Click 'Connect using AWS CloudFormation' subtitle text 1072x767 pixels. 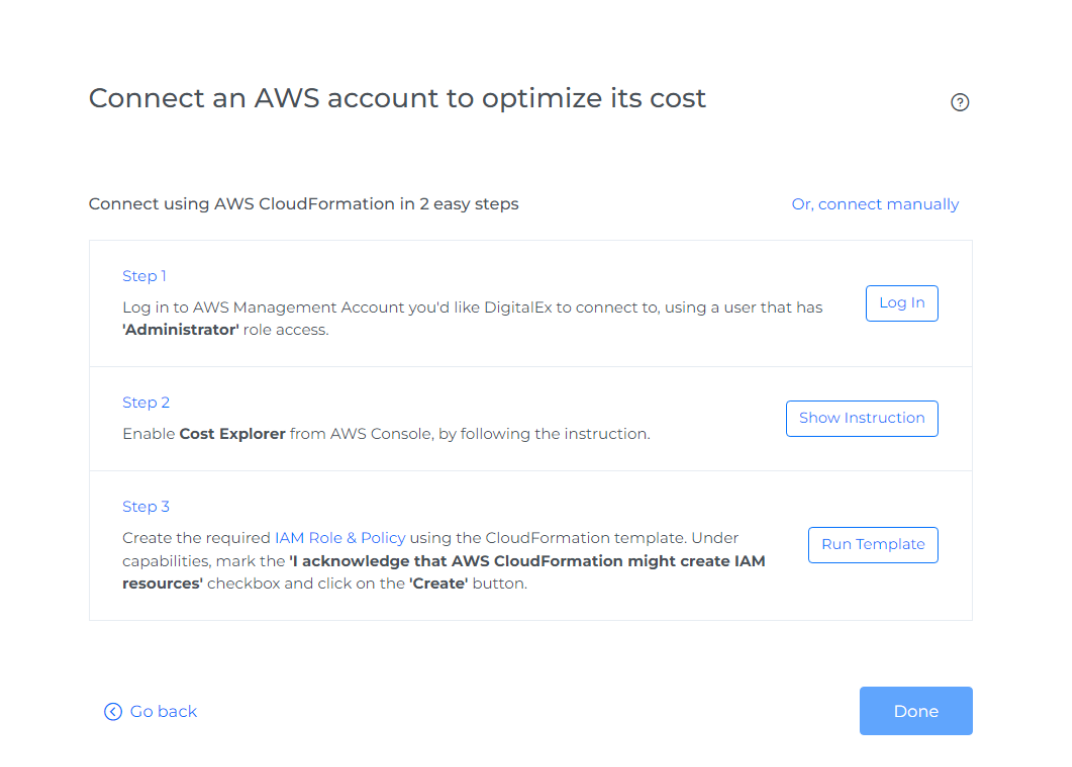point(303,204)
